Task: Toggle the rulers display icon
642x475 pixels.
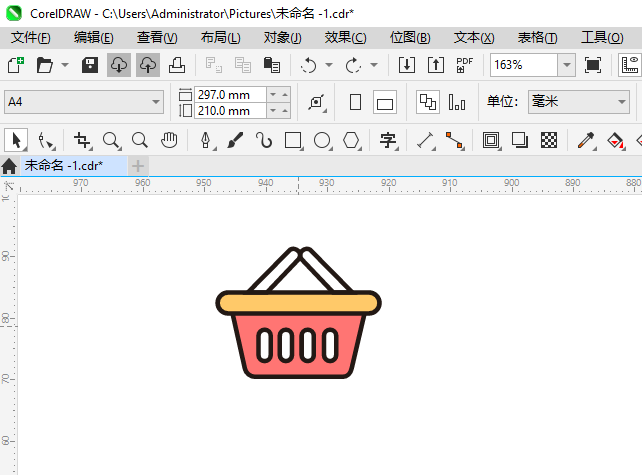Action: (630, 65)
